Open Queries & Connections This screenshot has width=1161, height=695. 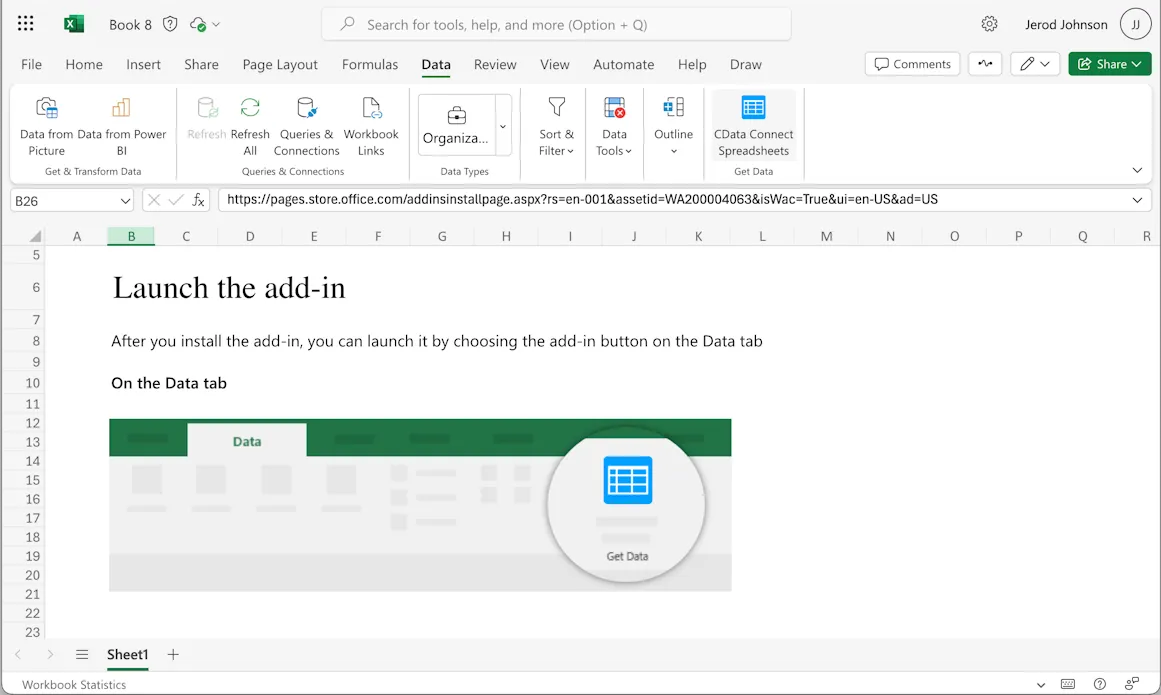306,125
